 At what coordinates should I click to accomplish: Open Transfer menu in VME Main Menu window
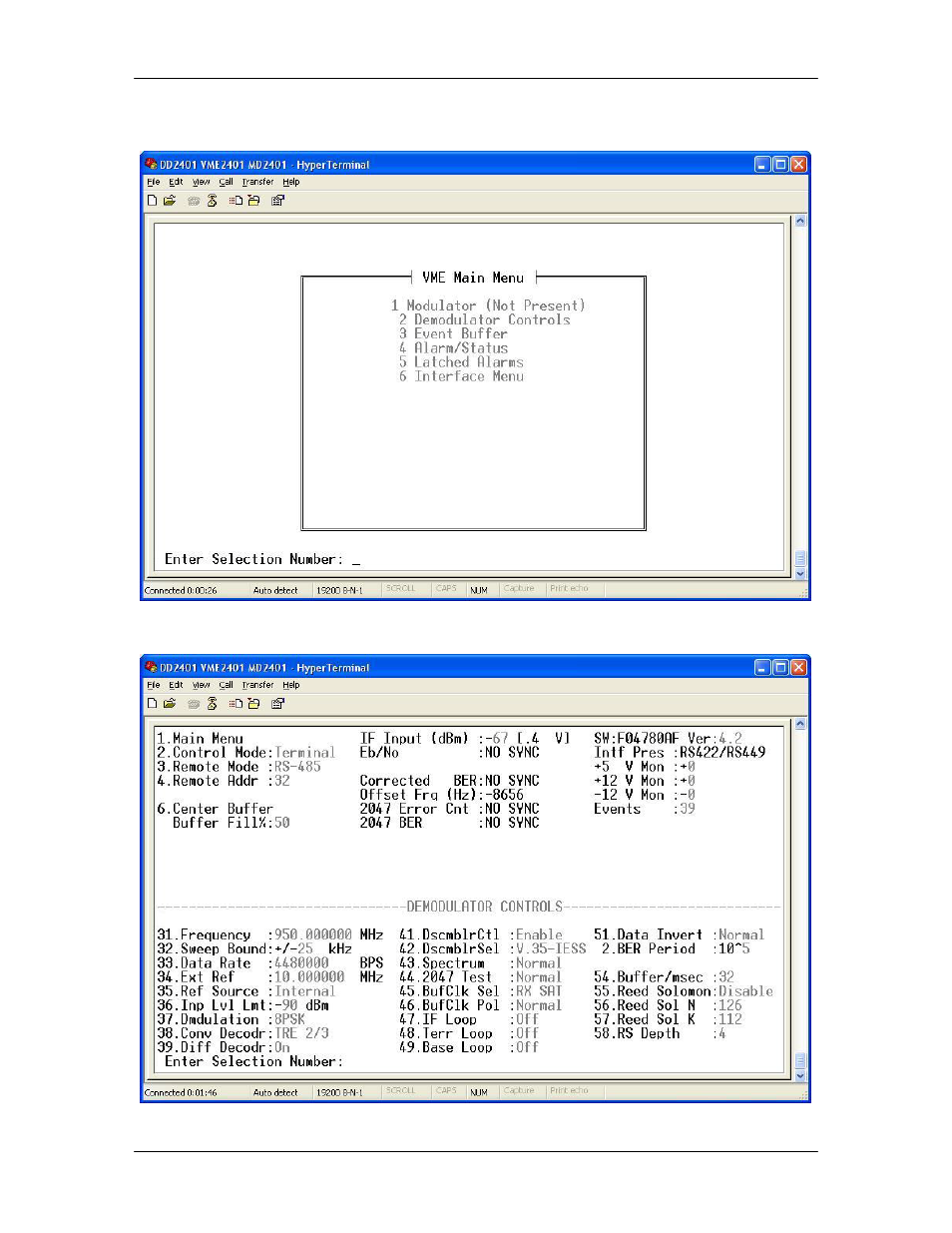tap(257, 182)
